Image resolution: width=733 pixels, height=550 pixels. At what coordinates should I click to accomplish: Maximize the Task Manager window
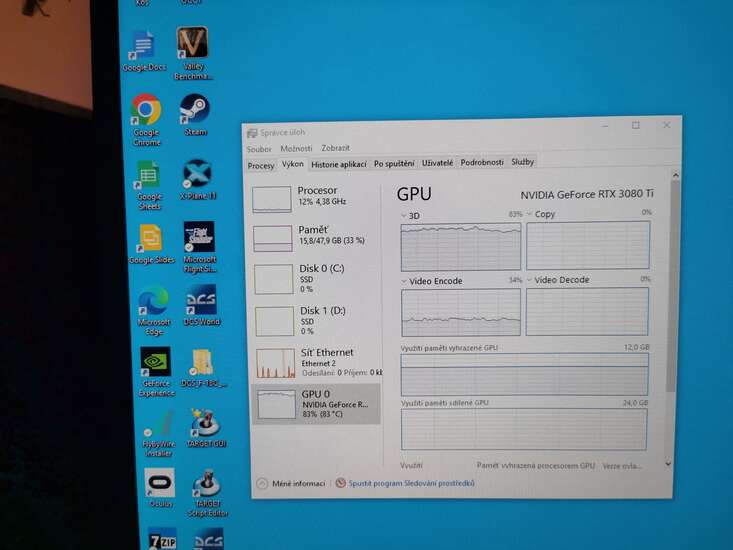click(x=636, y=125)
